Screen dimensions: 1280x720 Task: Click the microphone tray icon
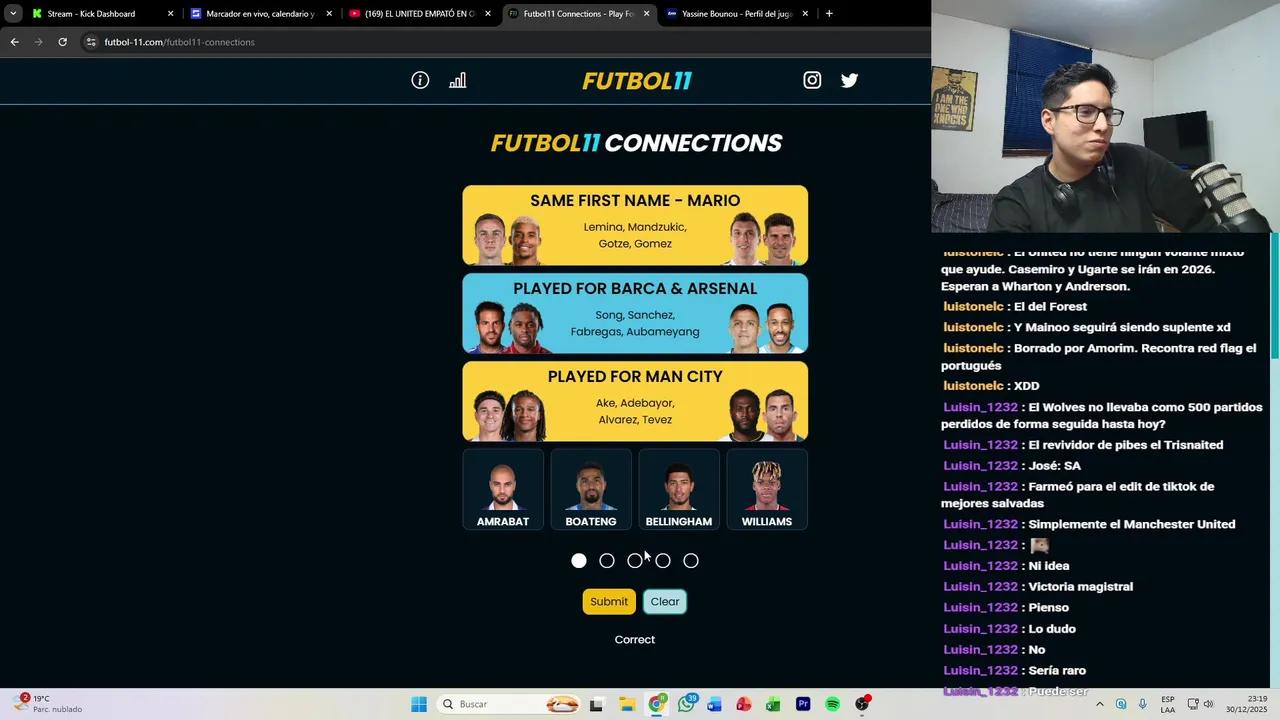(x=1142, y=704)
